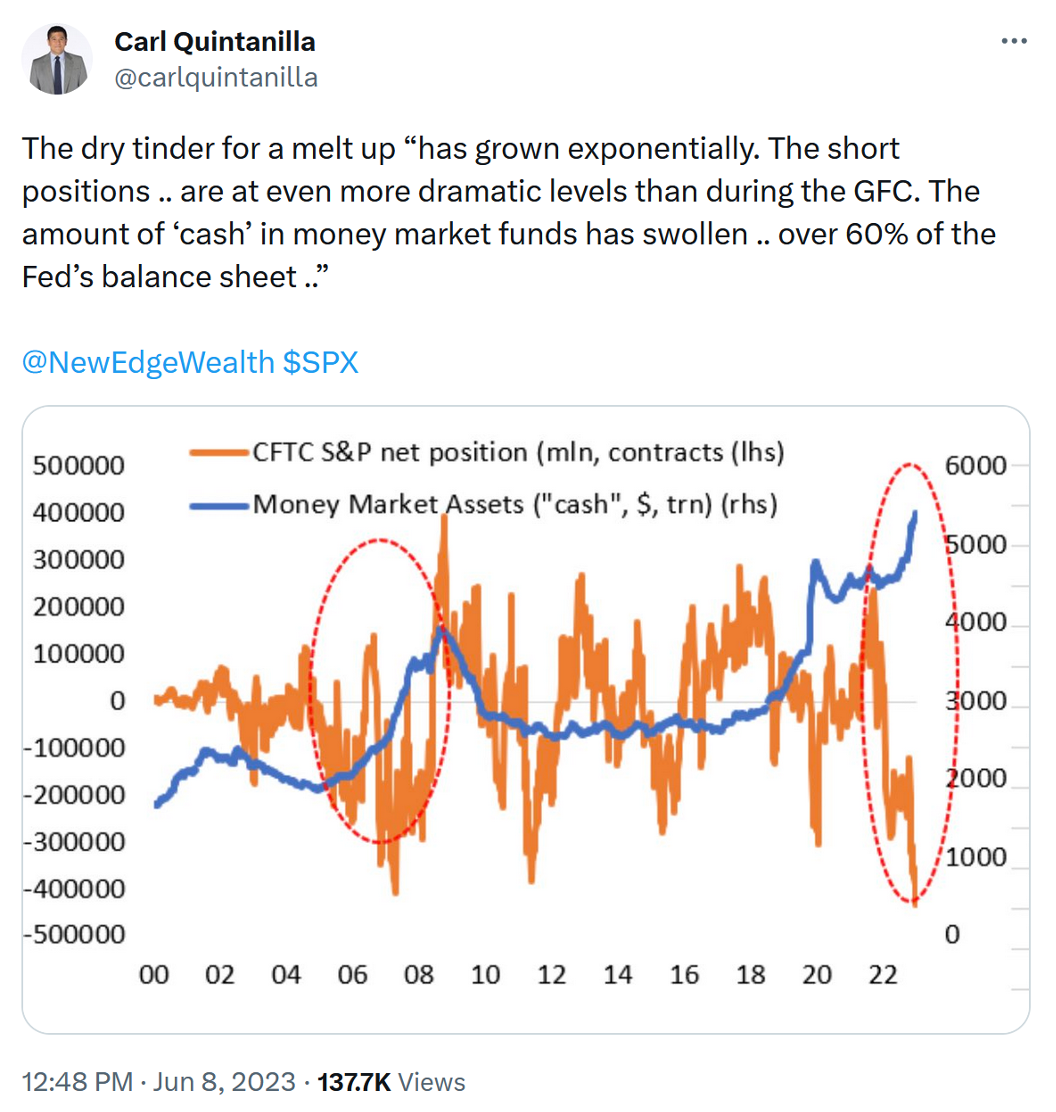Viewport: 1056px width, 1112px height.
Task: Open the Carl Quintanilla display name link
Action: [215, 41]
